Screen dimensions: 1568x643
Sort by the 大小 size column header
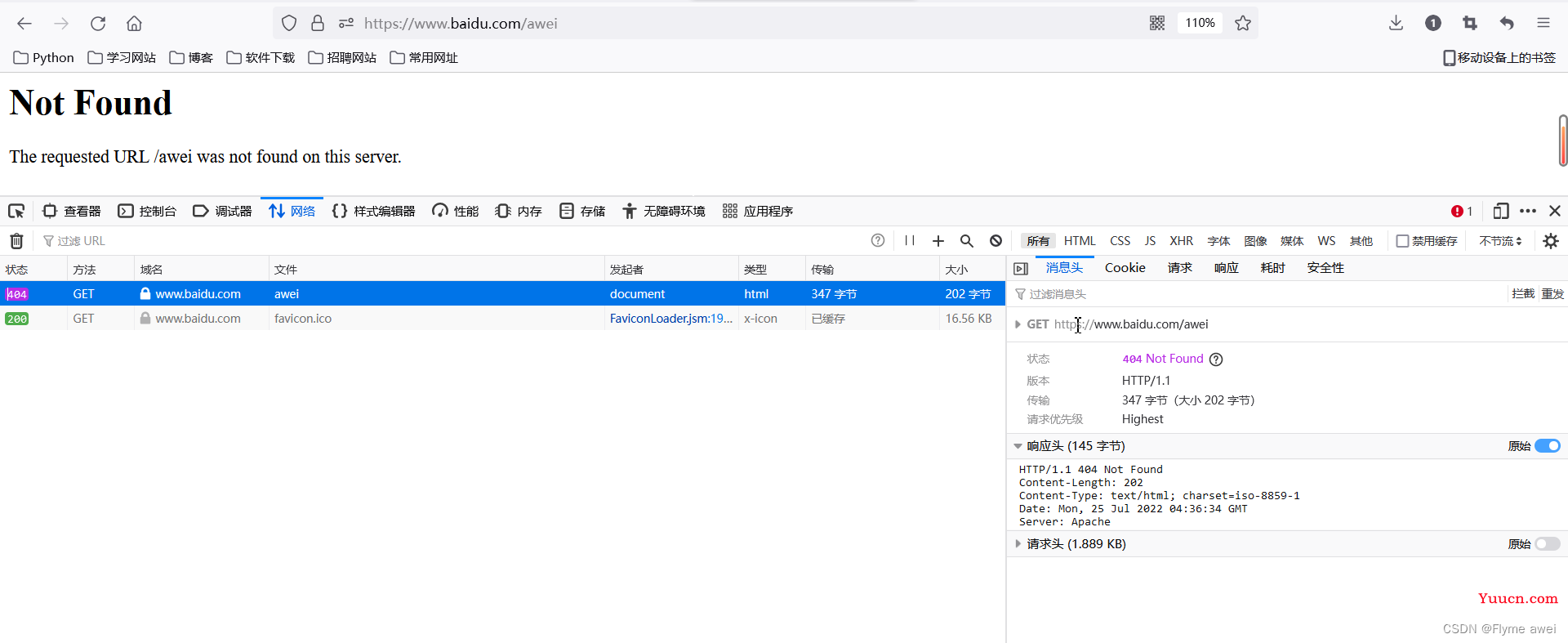tap(972, 270)
